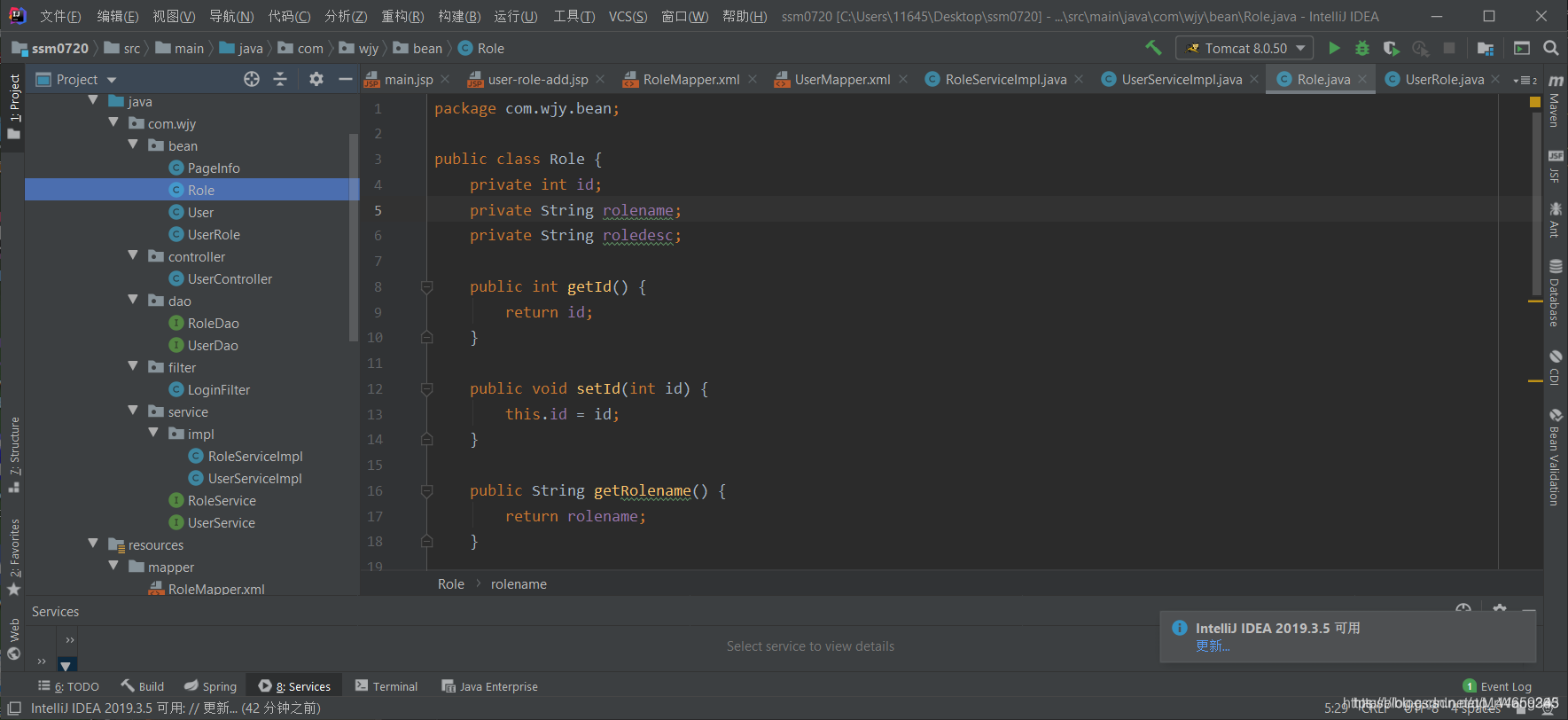Image resolution: width=1568 pixels, height=720 pixels.
Task: Open the CDI side tool window
Action: pos(1555,367)
